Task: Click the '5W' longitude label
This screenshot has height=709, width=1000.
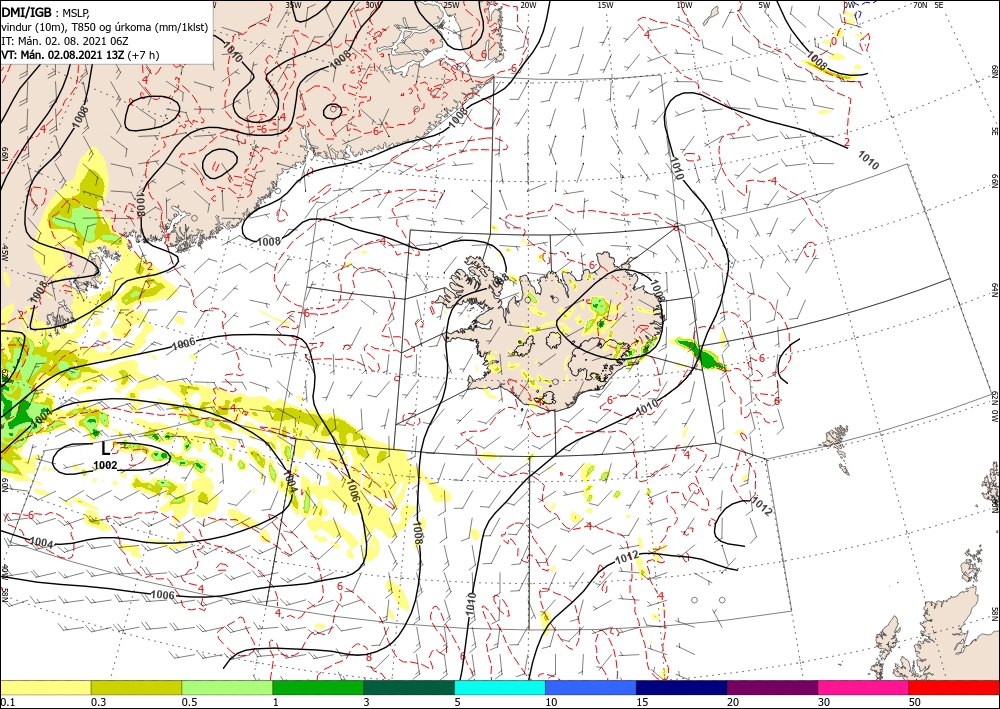Action: [764, 5]
